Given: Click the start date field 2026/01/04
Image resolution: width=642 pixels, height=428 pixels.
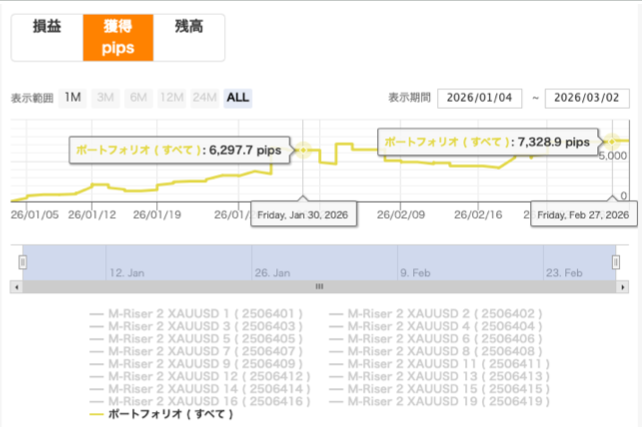Looking at the screenshot, I should (480, 97).
